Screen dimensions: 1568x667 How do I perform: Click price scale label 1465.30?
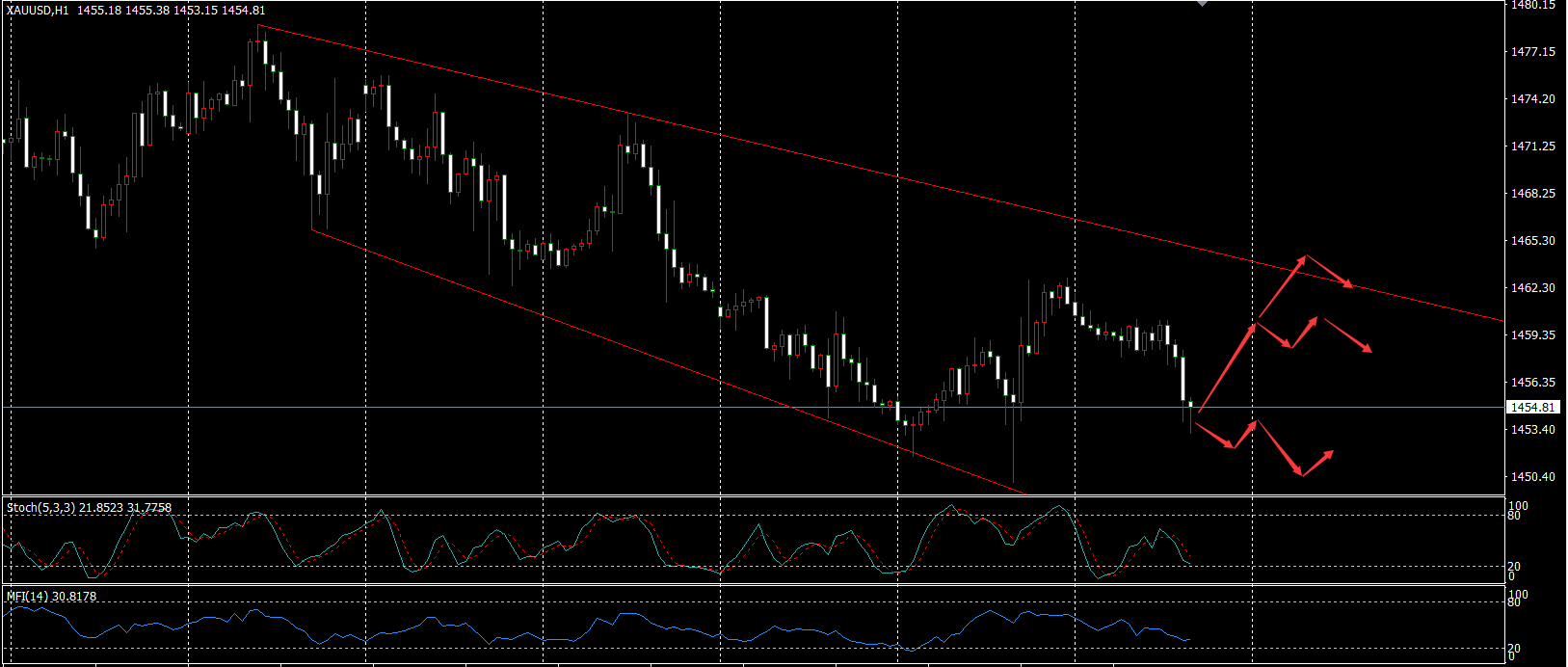coord(1532,241)
